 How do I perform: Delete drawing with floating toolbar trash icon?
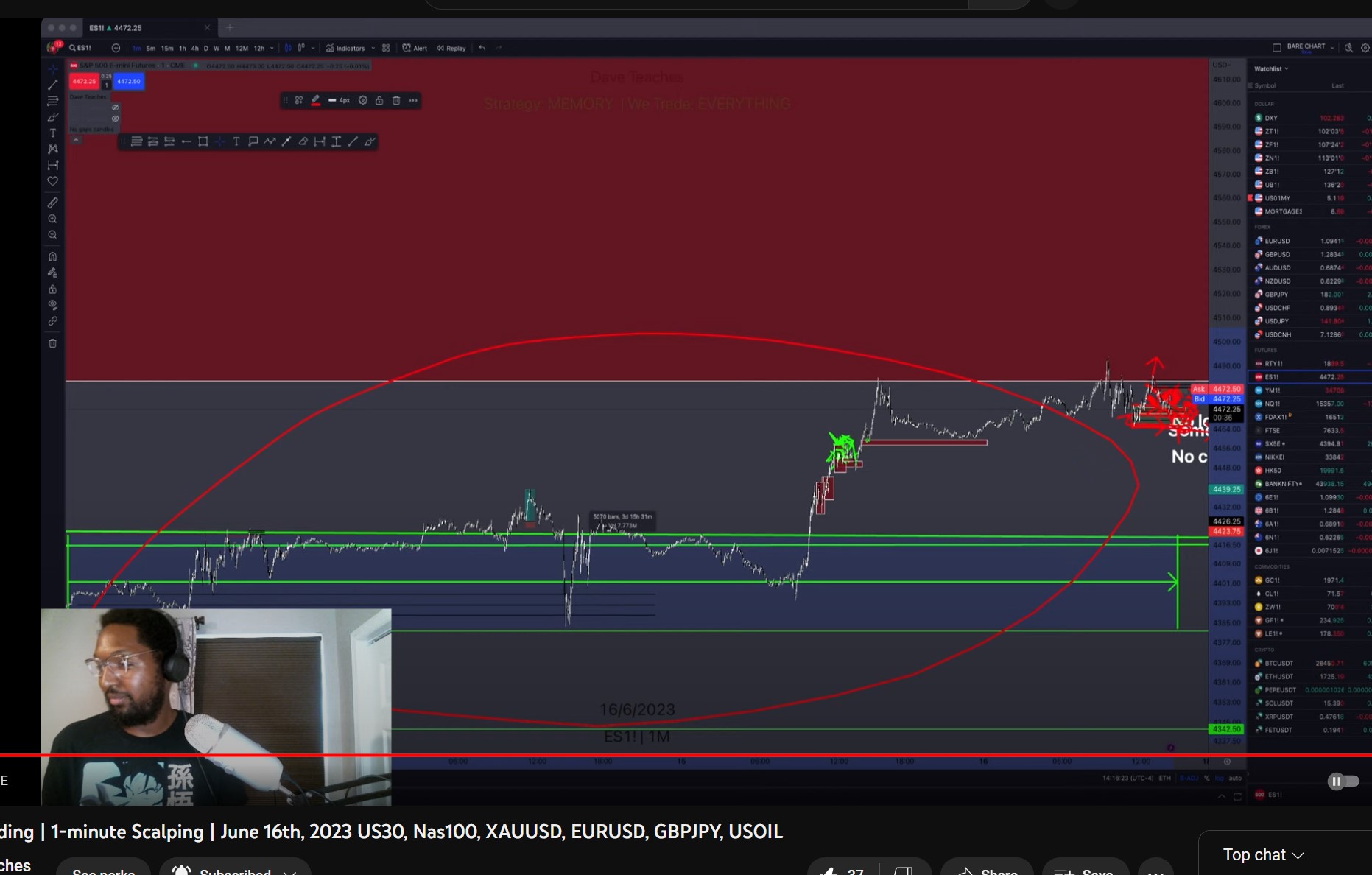pos(396,100)
